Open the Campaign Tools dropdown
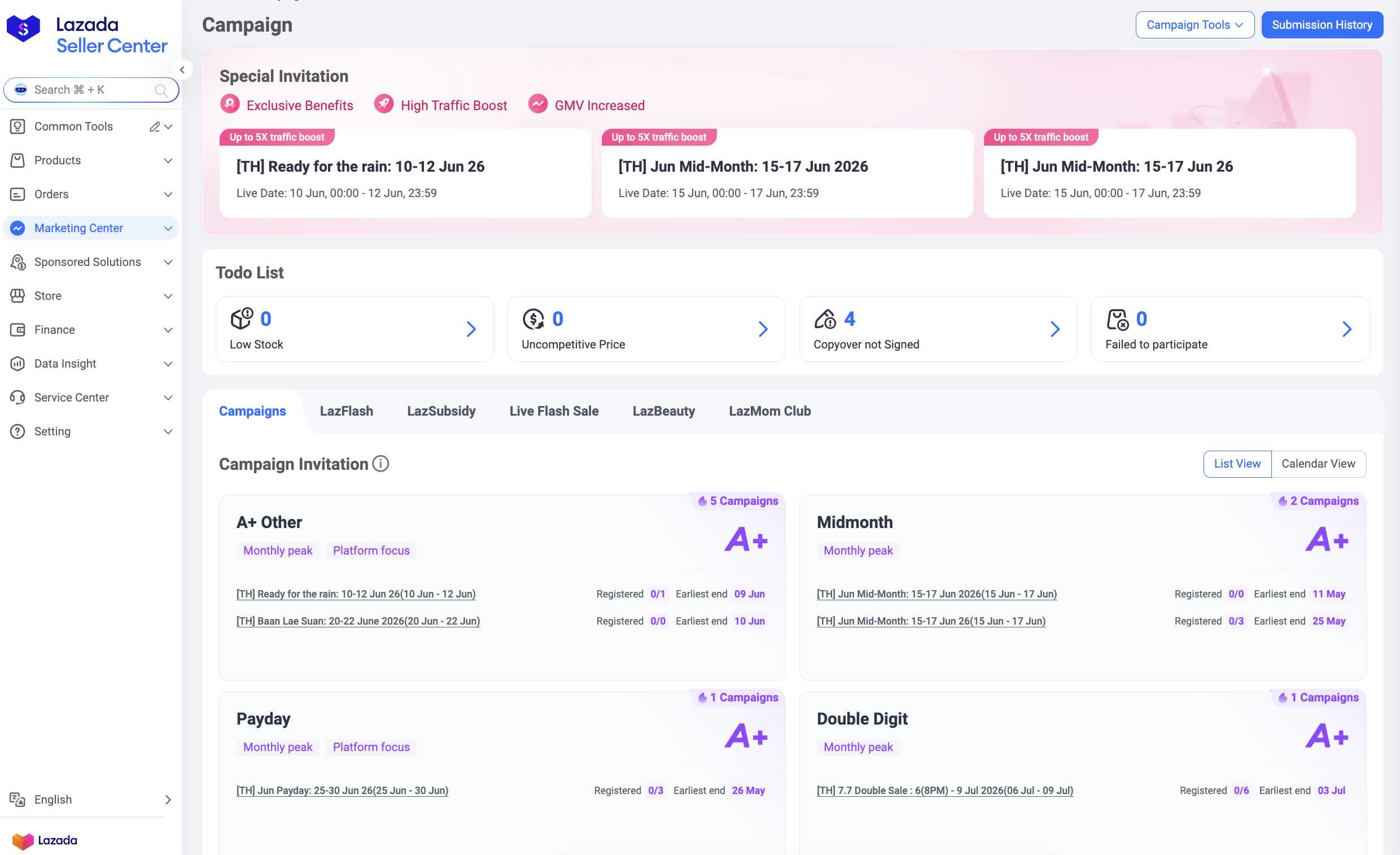The image size is (1400, 855). [x=1195, y=25]
